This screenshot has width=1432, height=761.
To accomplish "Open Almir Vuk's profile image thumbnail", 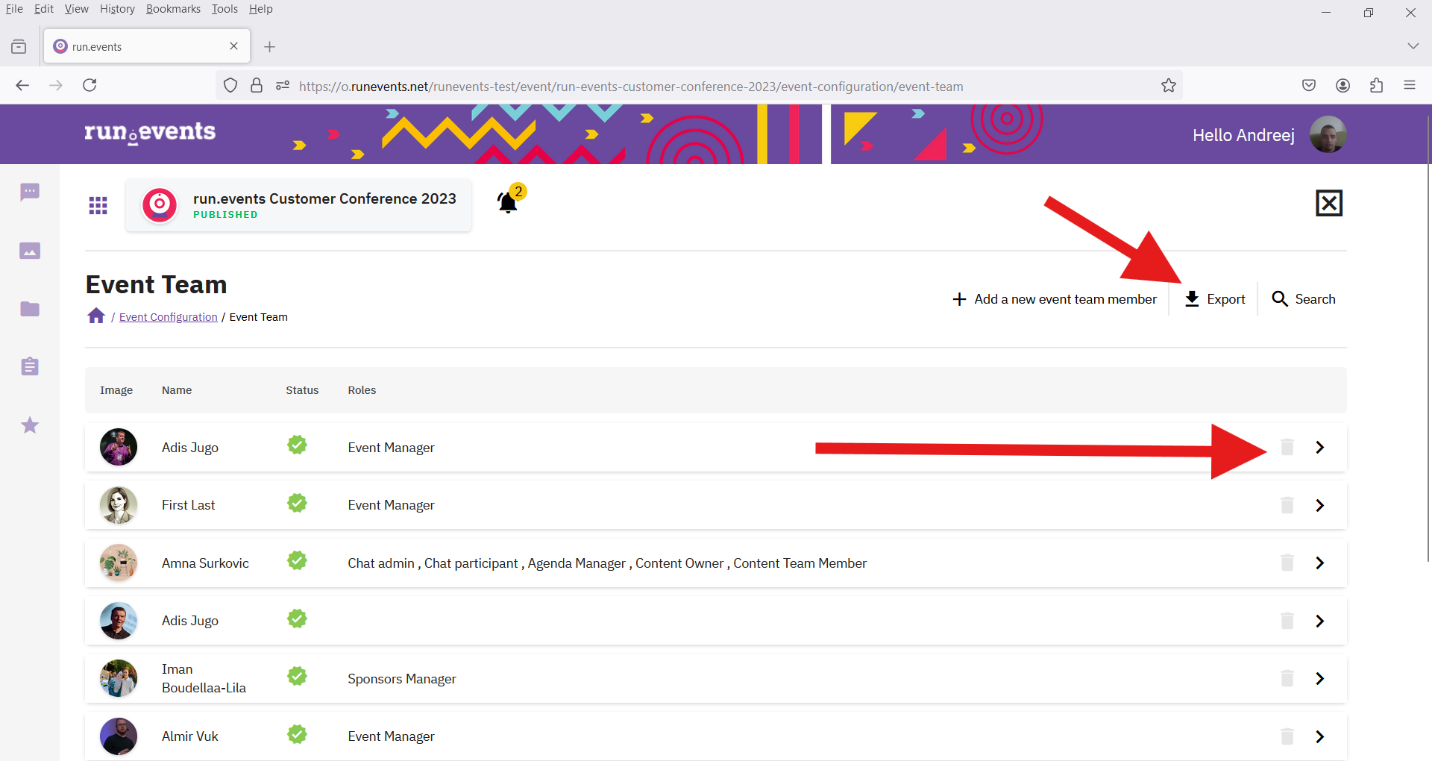I will point(118,737).
